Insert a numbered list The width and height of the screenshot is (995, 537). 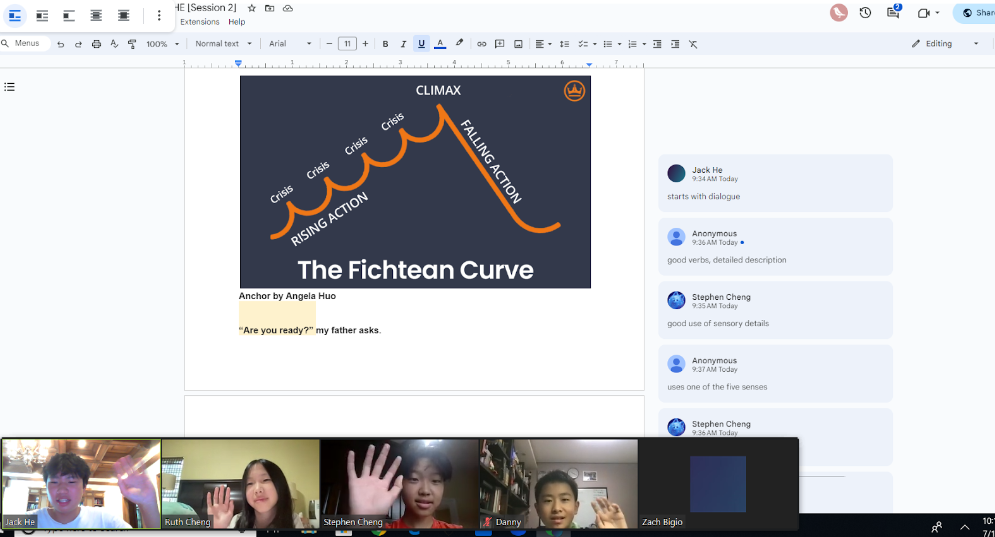click(x=632, y=44)
